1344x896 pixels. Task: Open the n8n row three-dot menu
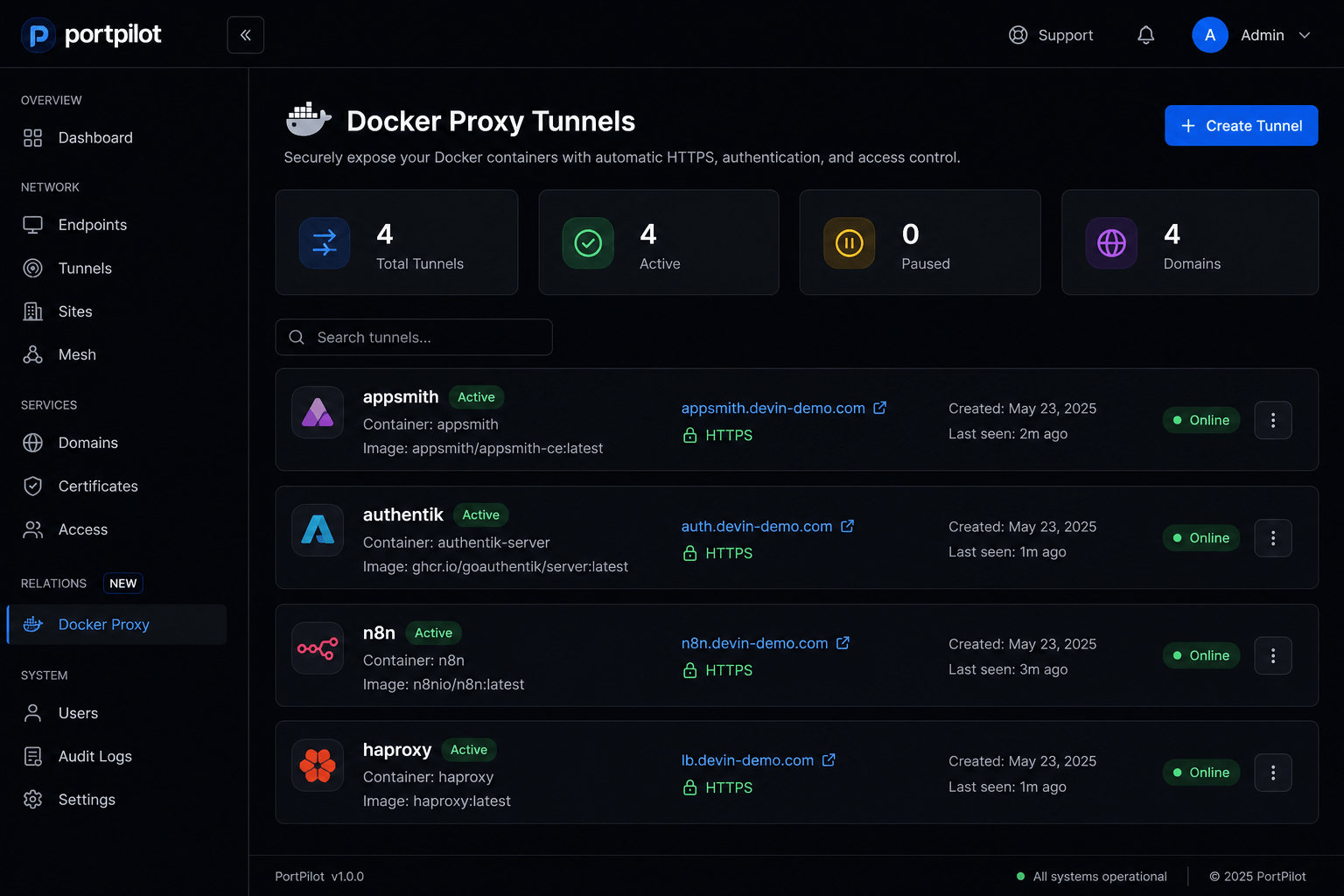point(1273,655)
